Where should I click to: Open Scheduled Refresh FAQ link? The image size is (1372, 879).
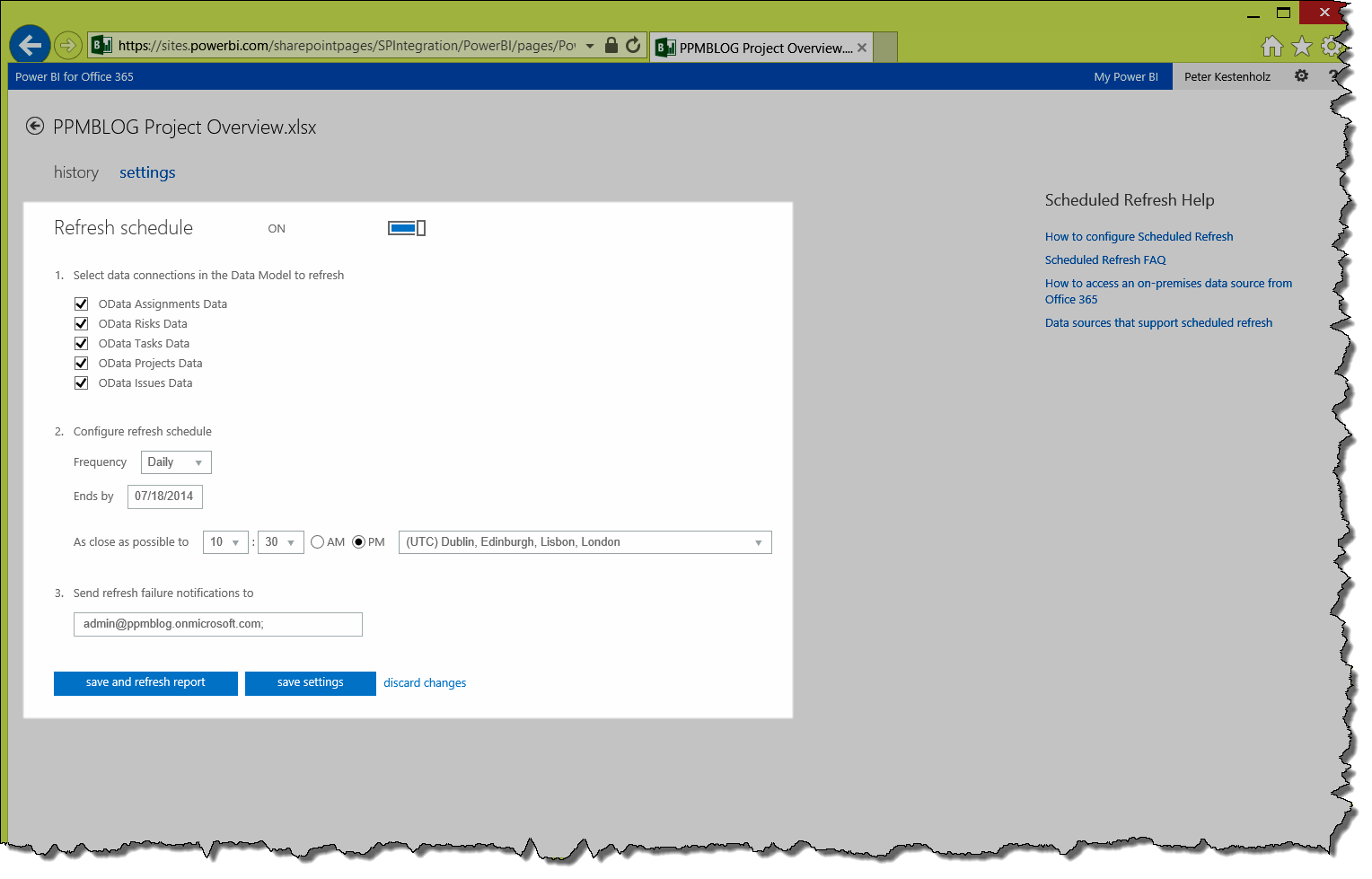coord(1105,260)
